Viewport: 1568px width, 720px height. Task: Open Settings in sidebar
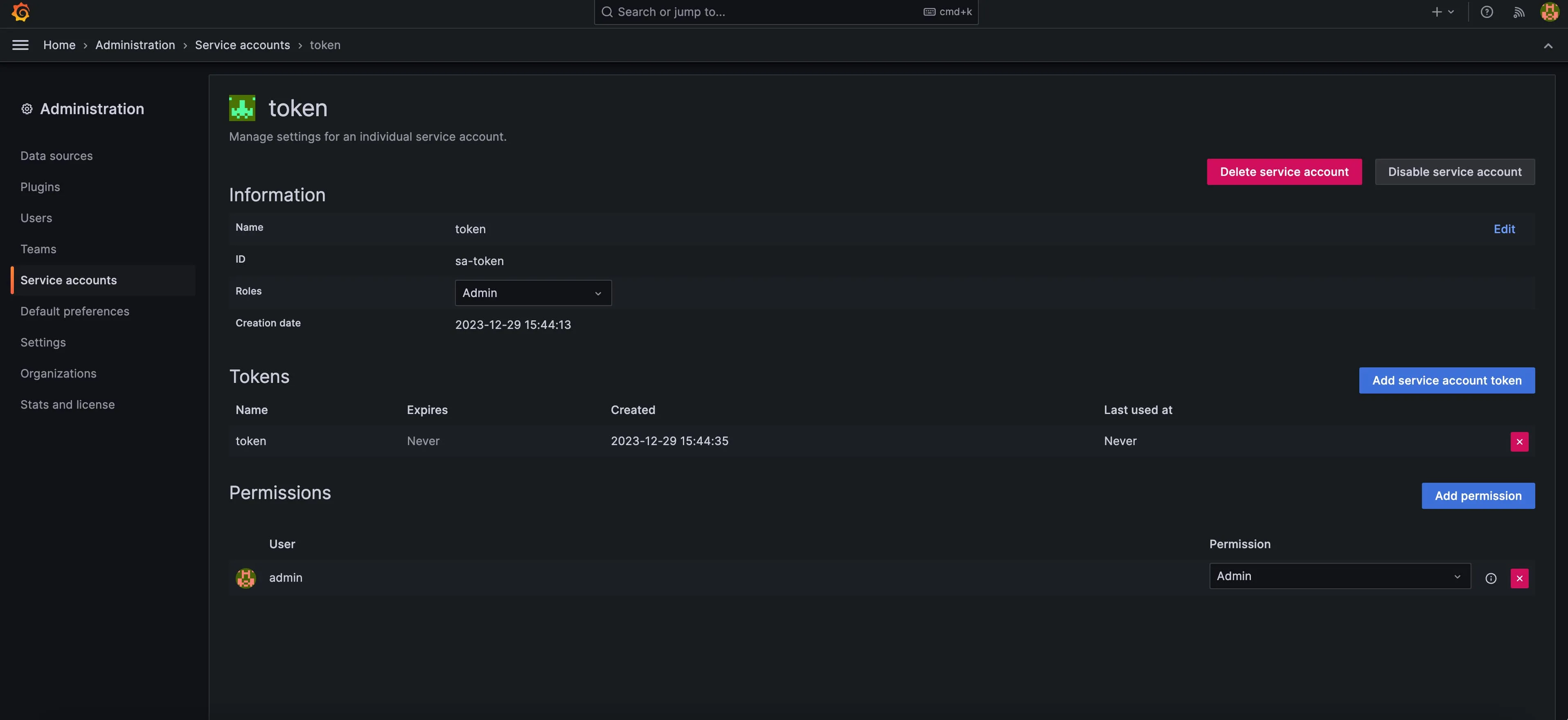(x=43, y=342)
